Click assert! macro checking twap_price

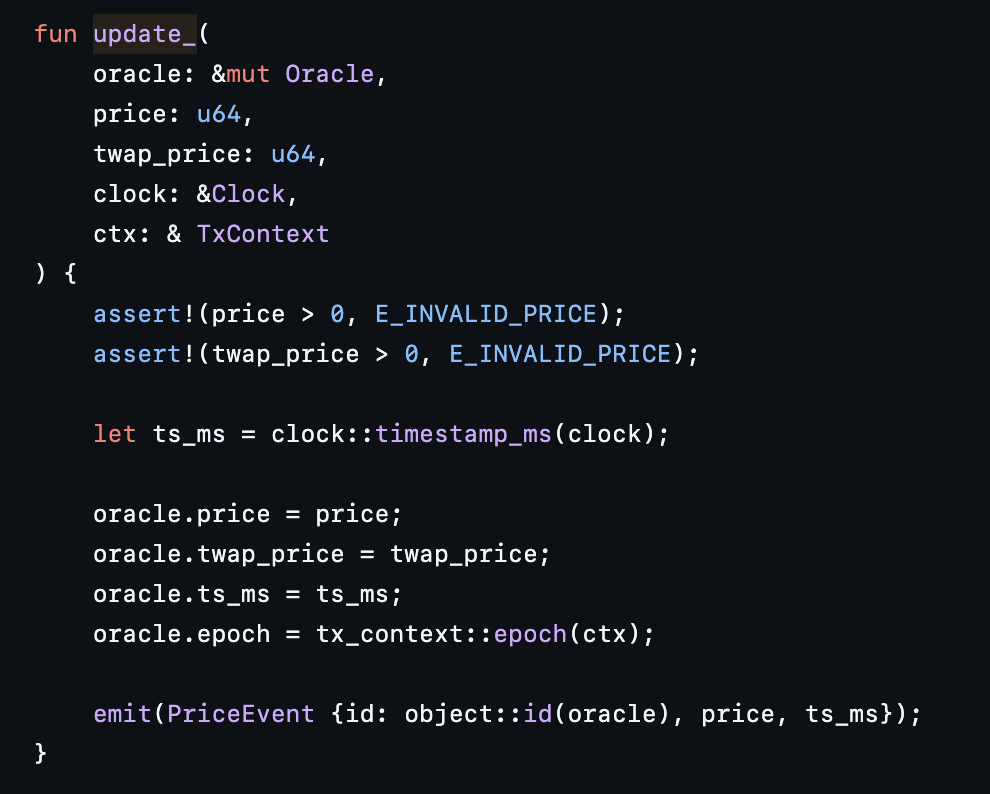click(x=145, y=354)
